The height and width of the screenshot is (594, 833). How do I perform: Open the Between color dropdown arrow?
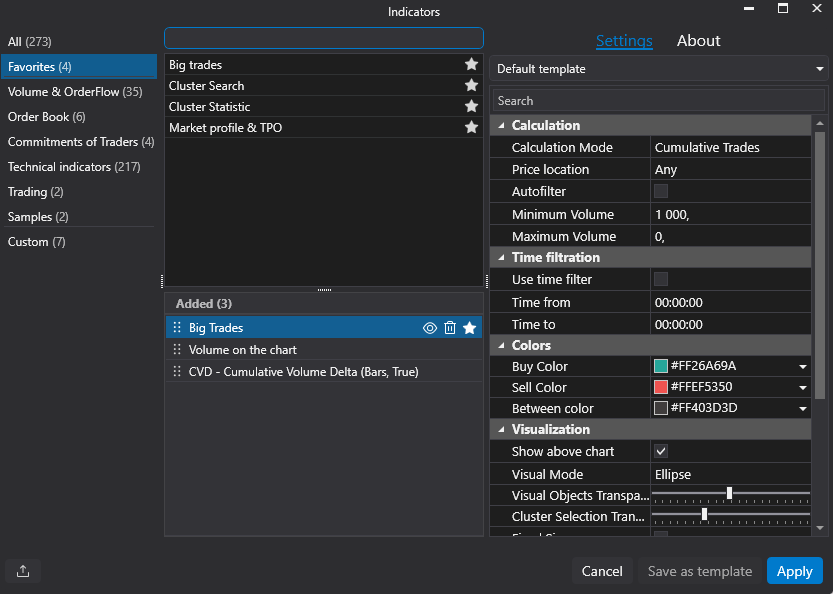(x=803, y=409)
